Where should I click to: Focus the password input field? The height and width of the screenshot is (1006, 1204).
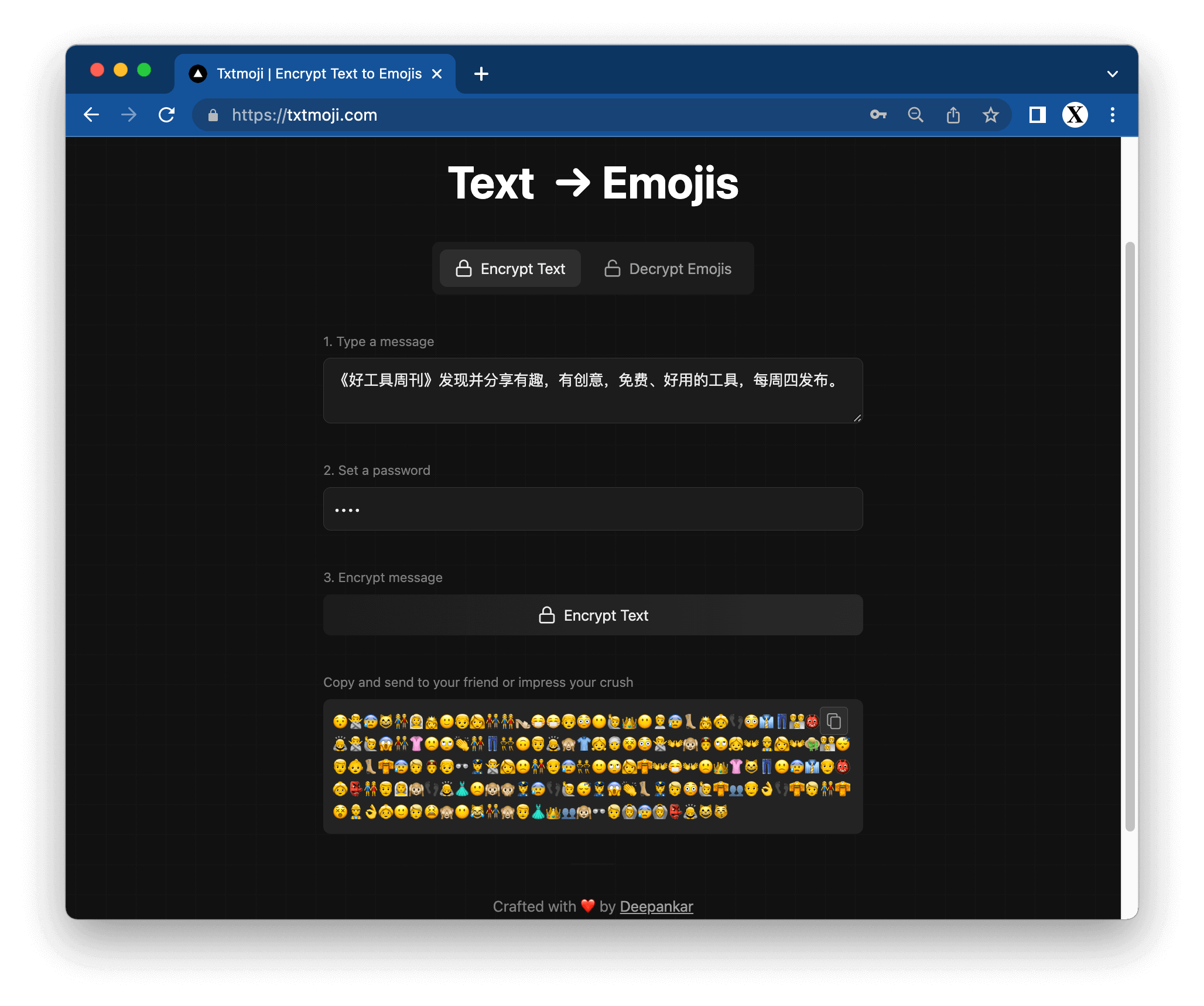click(x=593, y=509)
